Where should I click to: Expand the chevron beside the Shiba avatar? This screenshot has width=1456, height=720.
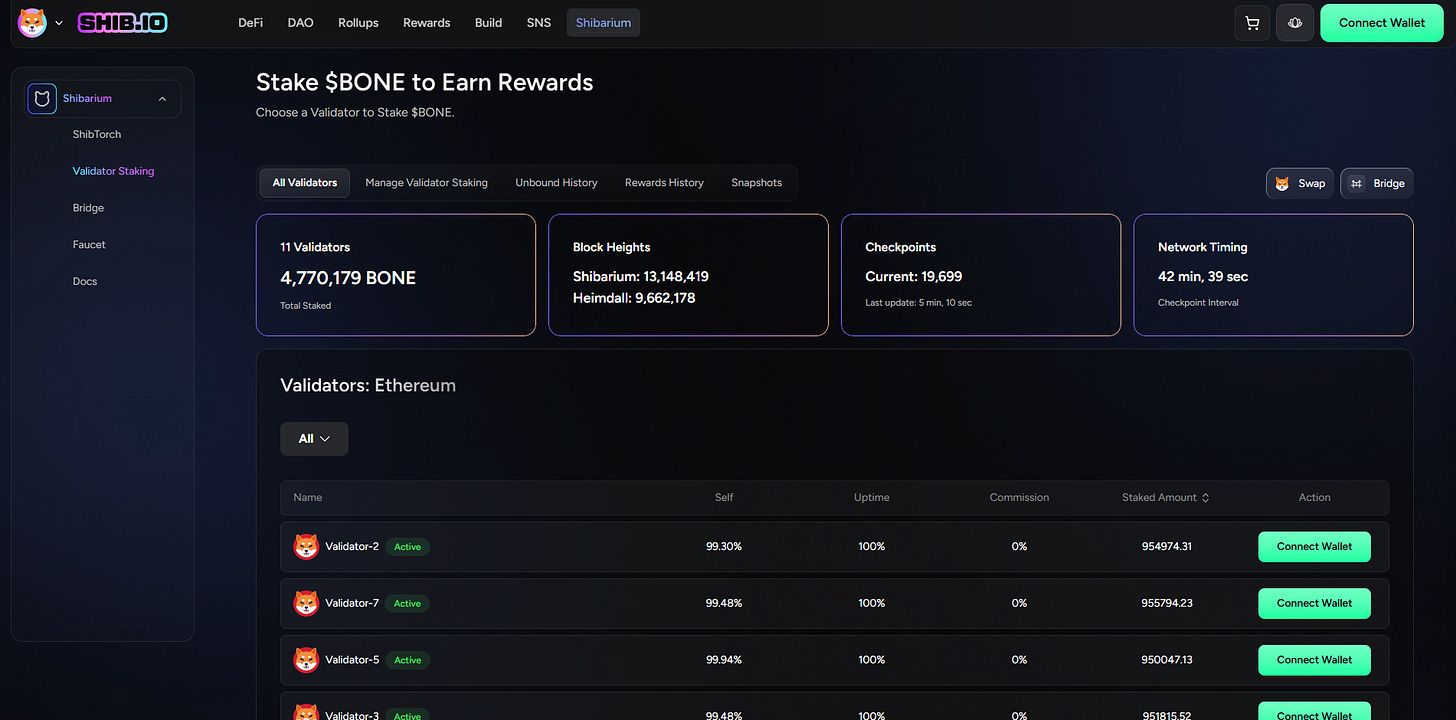point(59,23)
